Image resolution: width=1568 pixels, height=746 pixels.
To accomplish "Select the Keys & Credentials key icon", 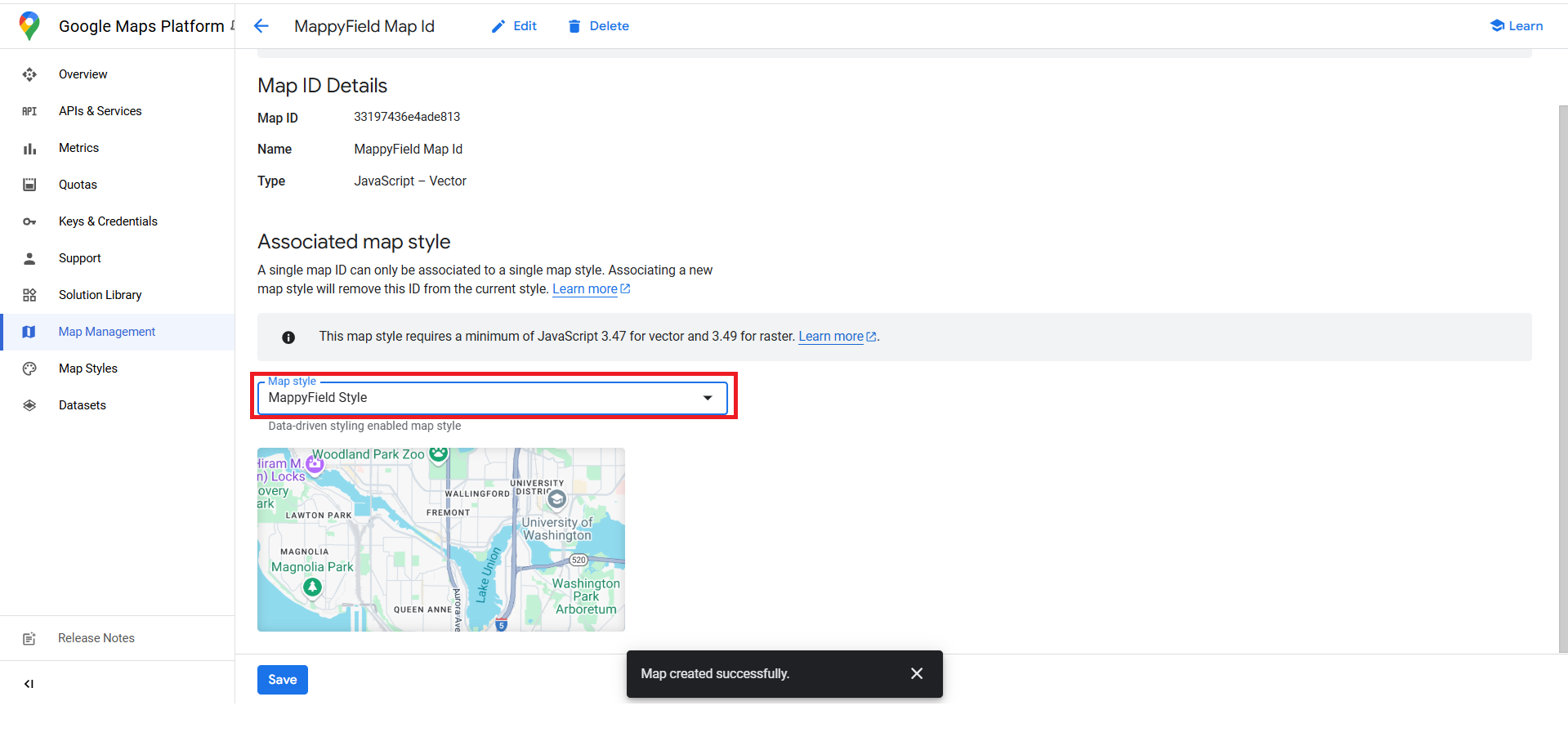I will (29, 221).
